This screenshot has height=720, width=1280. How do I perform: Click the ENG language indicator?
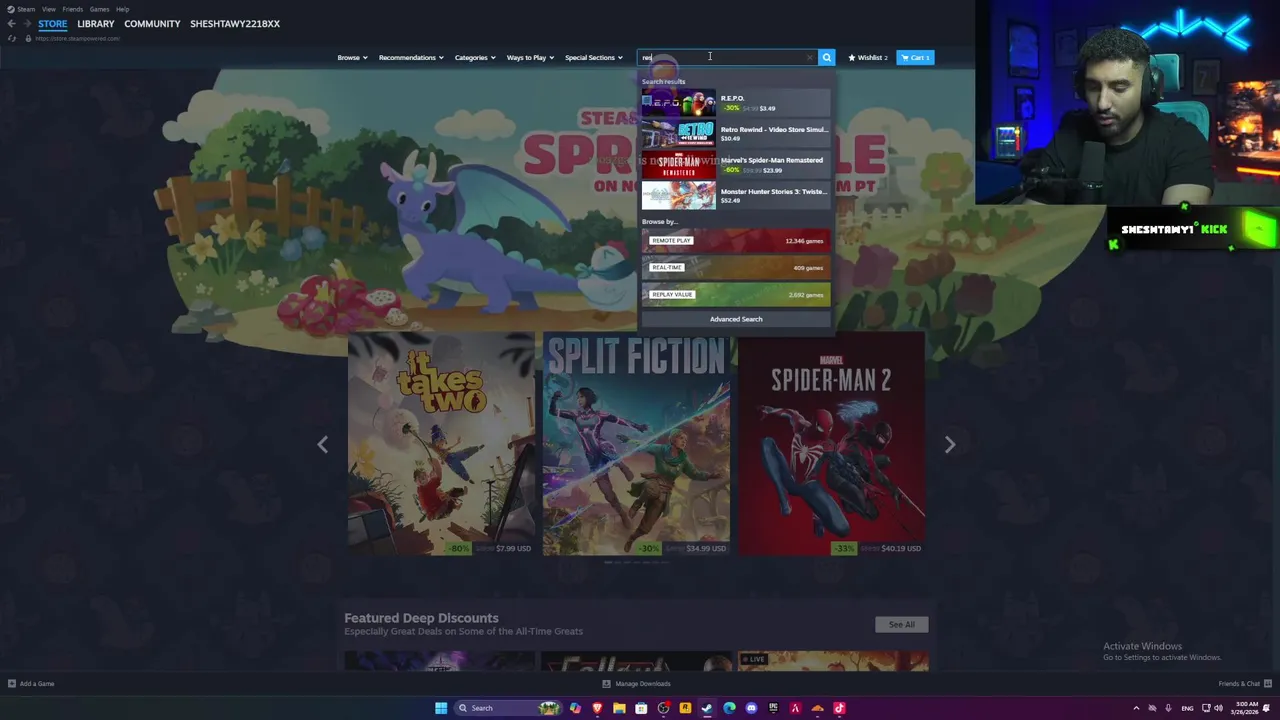point(1188,708)
